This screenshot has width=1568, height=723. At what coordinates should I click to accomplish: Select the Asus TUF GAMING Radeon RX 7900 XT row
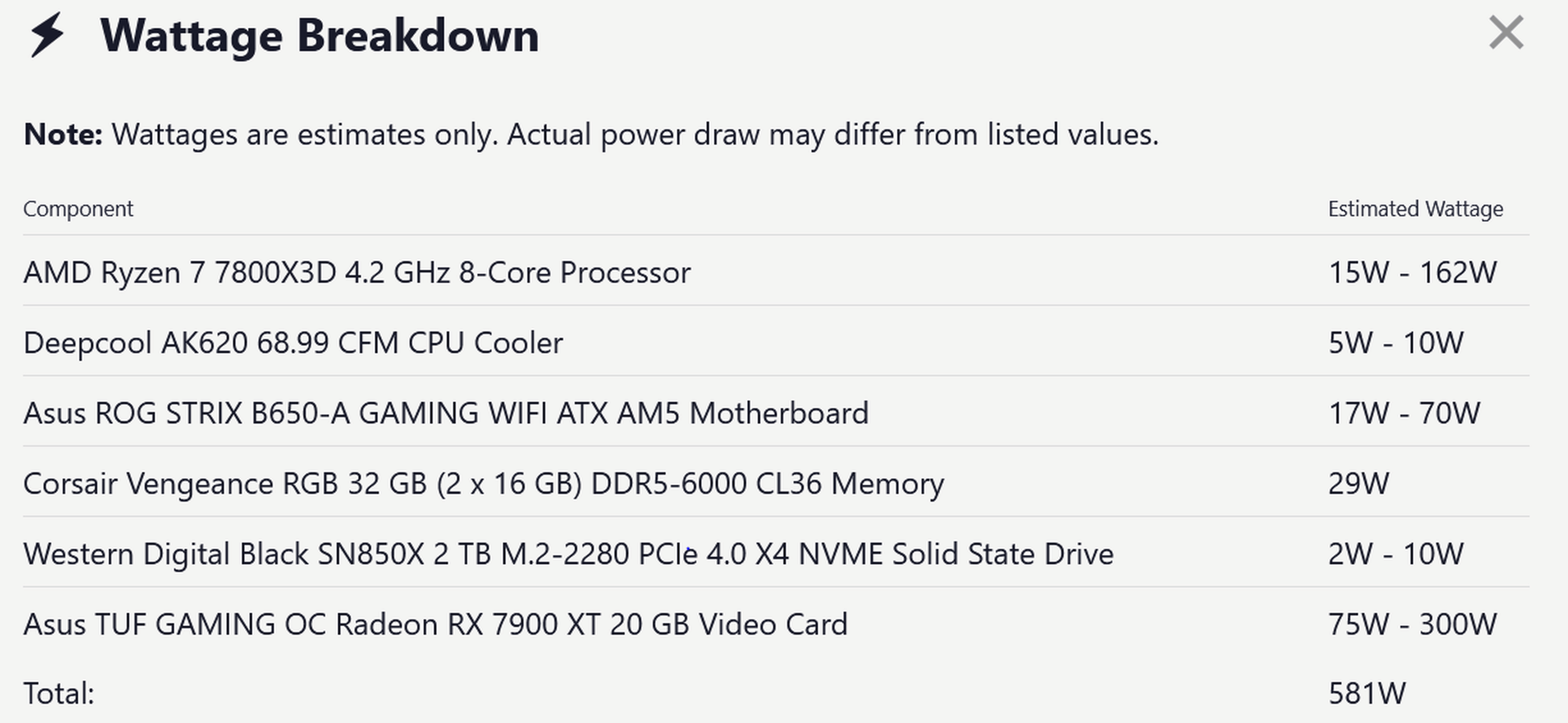point(776,623)
